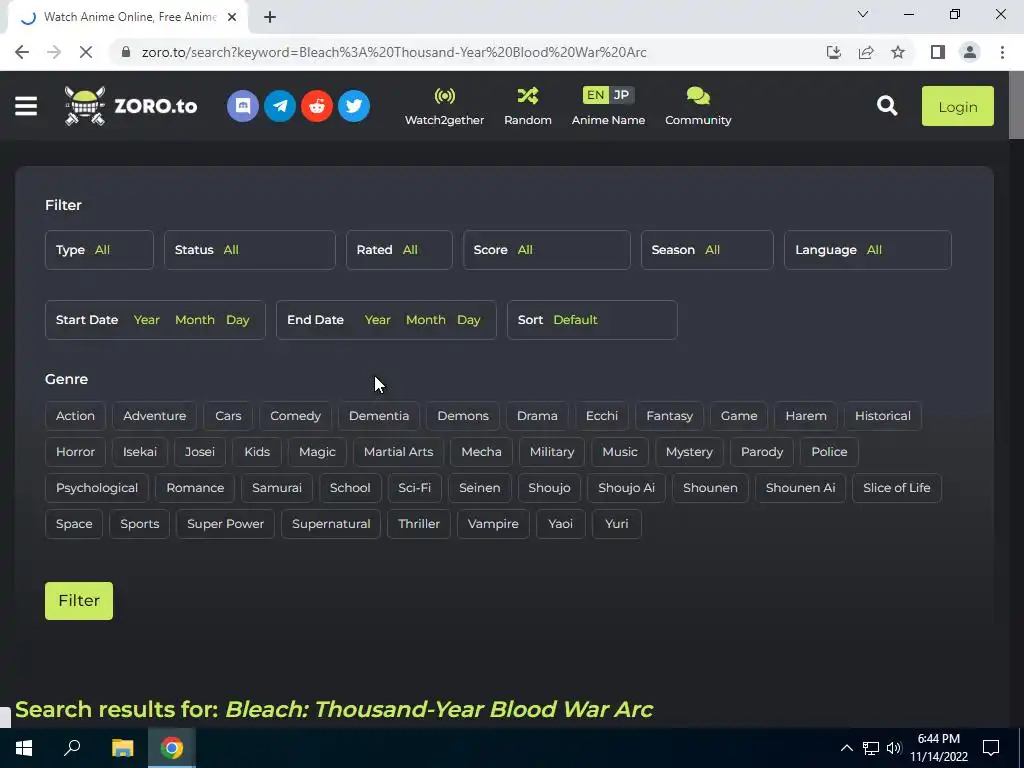Bookmark this page with the star

tap(898, 52)
